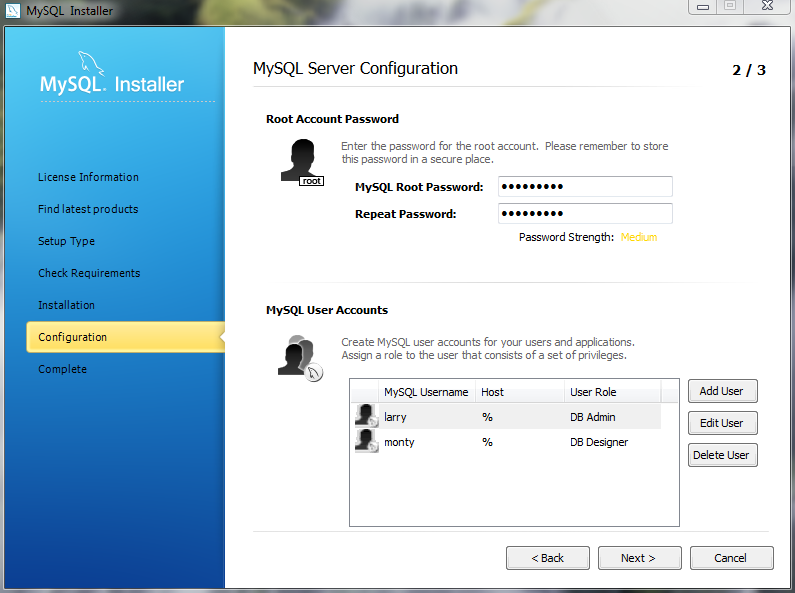The width and height of the screenshot is (795, 593).
Task: Sort by MySQL Username column header
Action: pos(426,392)
